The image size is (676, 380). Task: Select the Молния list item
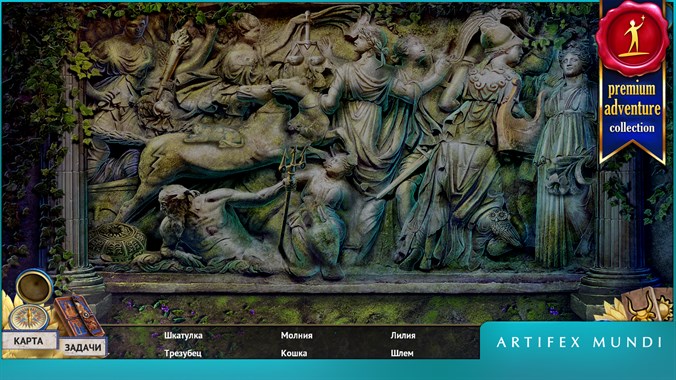pyautogui.click(x=297, y=335)
